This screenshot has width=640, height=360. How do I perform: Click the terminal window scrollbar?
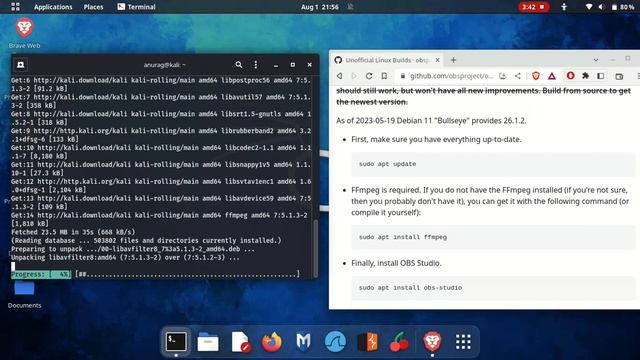(x=315, y=248)
